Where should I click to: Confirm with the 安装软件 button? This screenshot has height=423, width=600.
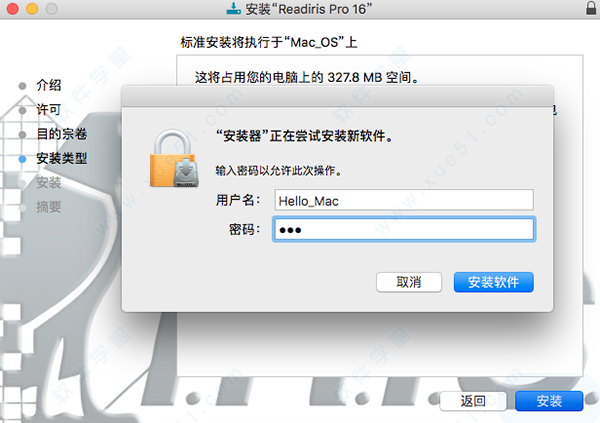click(x=494, y=283)
